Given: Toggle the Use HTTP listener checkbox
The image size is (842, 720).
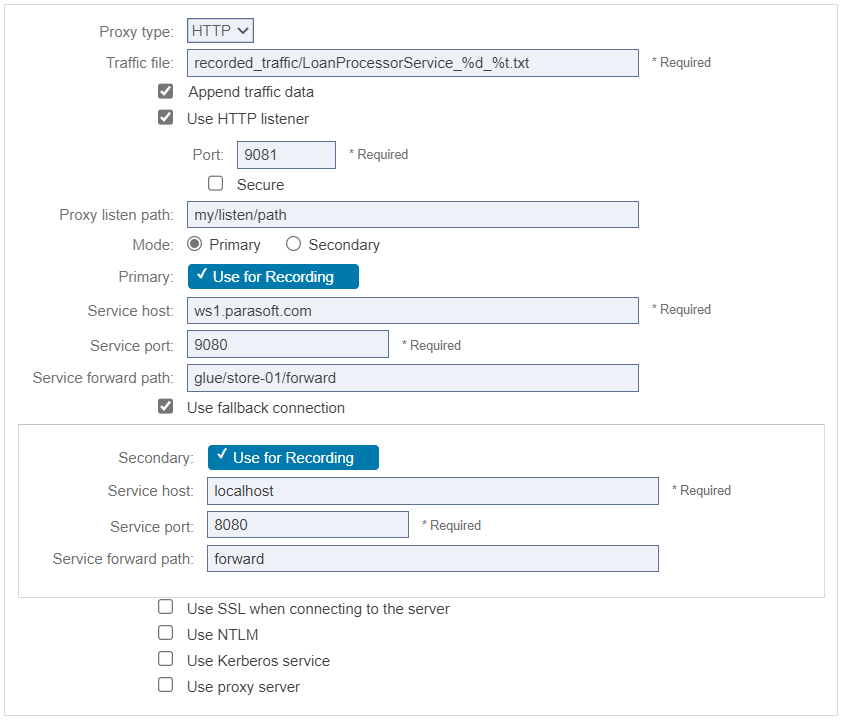Looking at the screenshot, I should point(165,117).
